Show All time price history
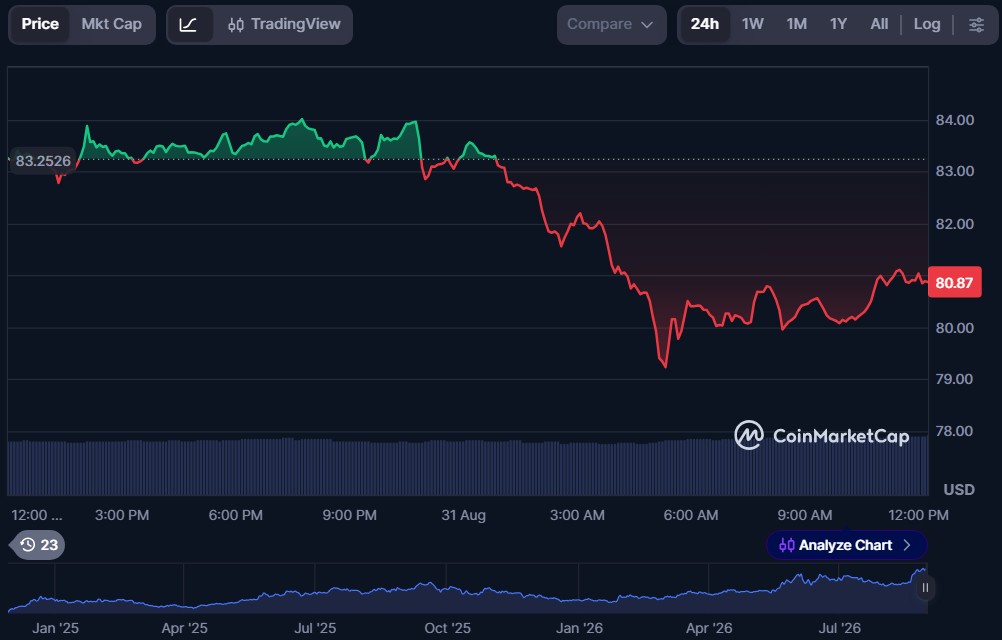Screen dimensions: 1002x640 pos(879,24)
